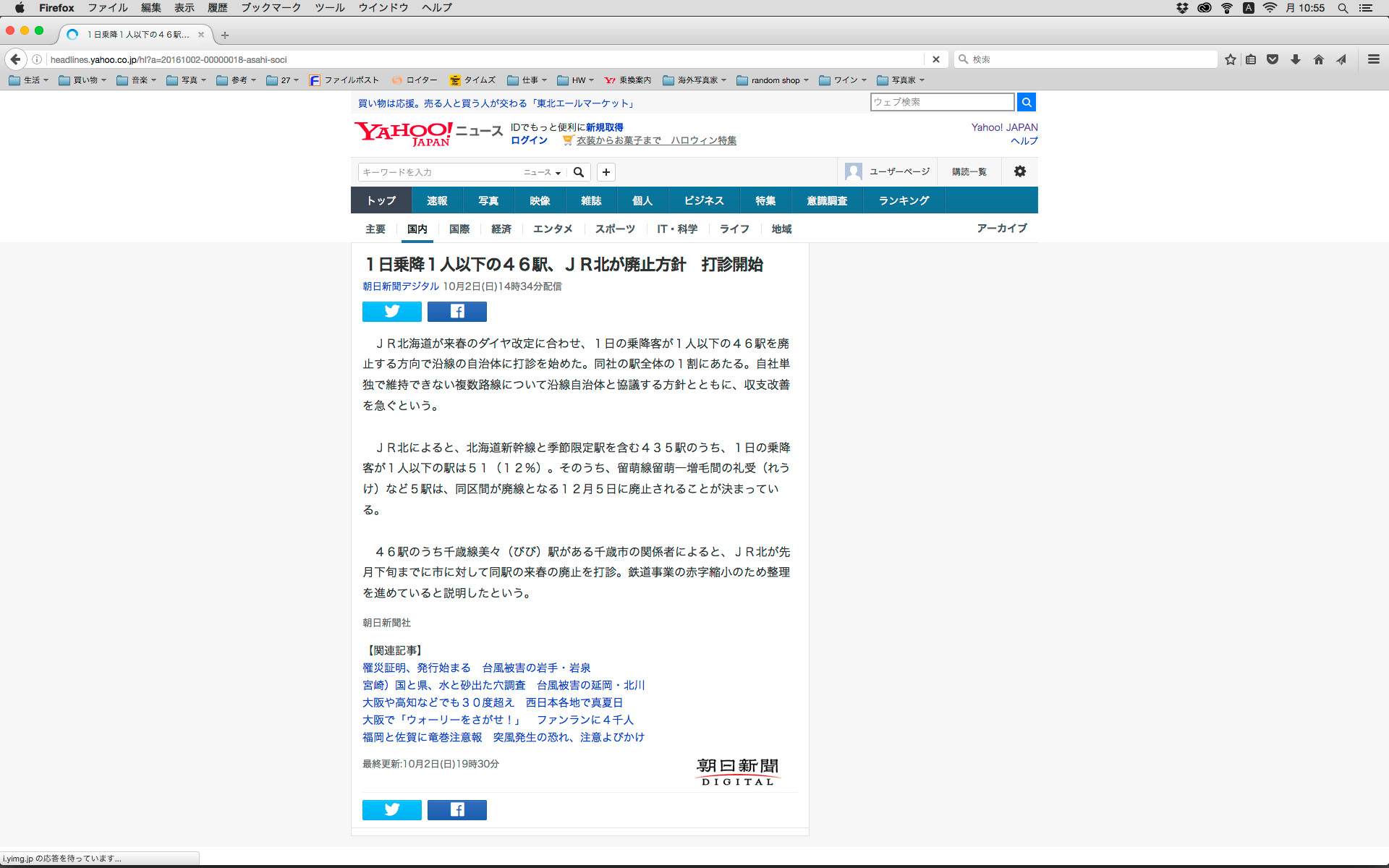Open the Yahoo News settings gear icon
Viewport: 1389px width, 868px height.
pos(1019,171)
